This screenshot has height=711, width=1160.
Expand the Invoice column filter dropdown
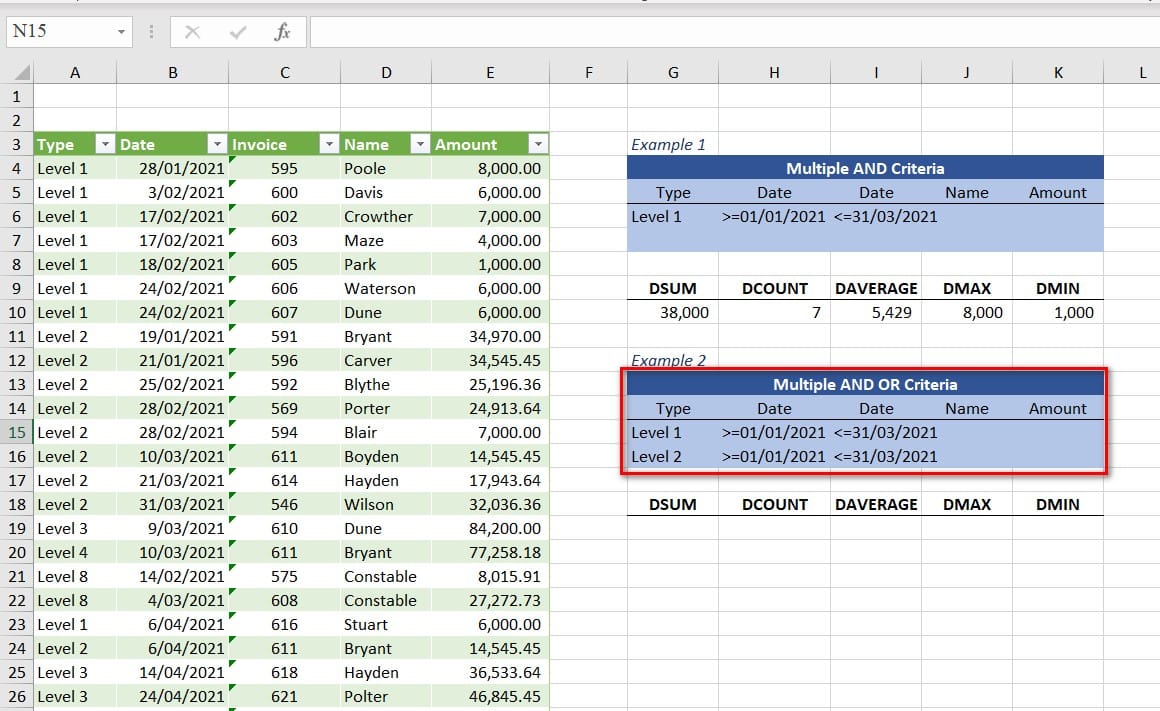328,144
